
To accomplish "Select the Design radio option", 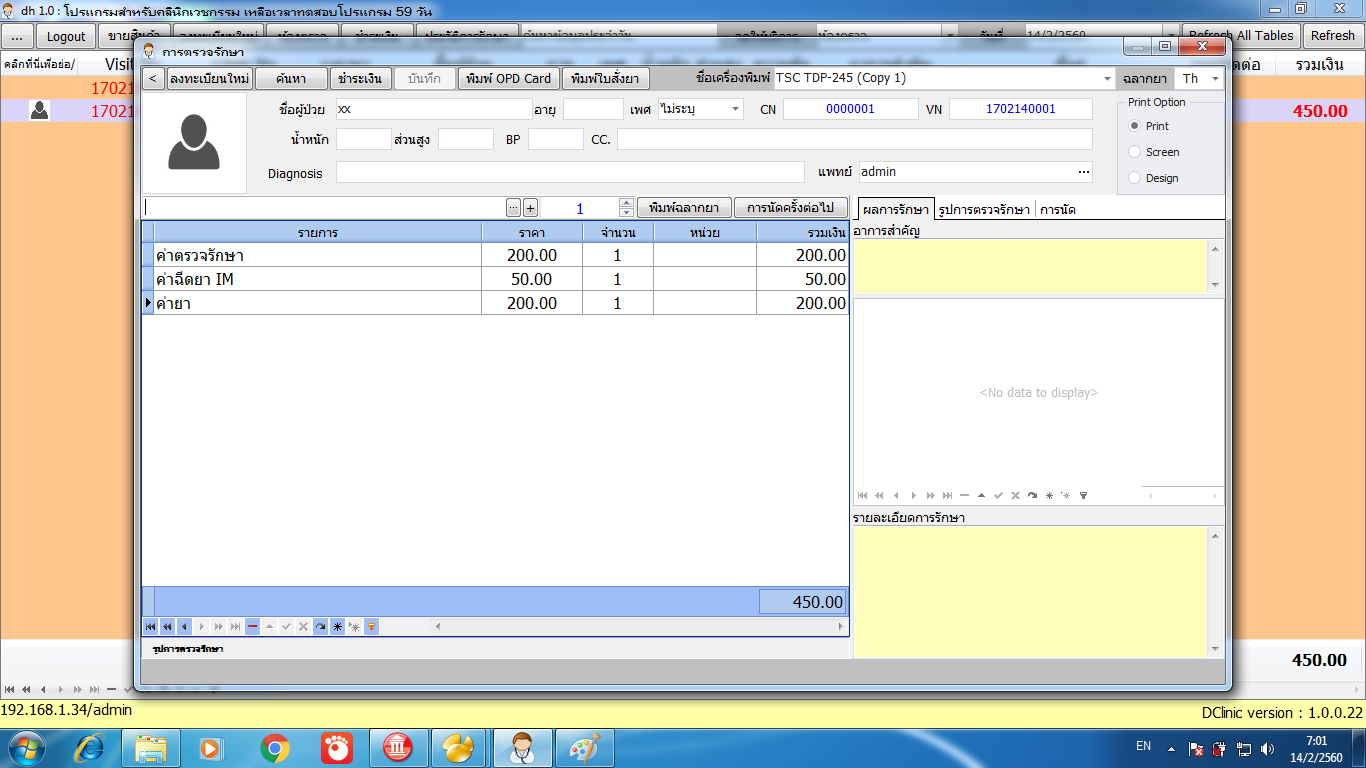I will coord(1134,178).
